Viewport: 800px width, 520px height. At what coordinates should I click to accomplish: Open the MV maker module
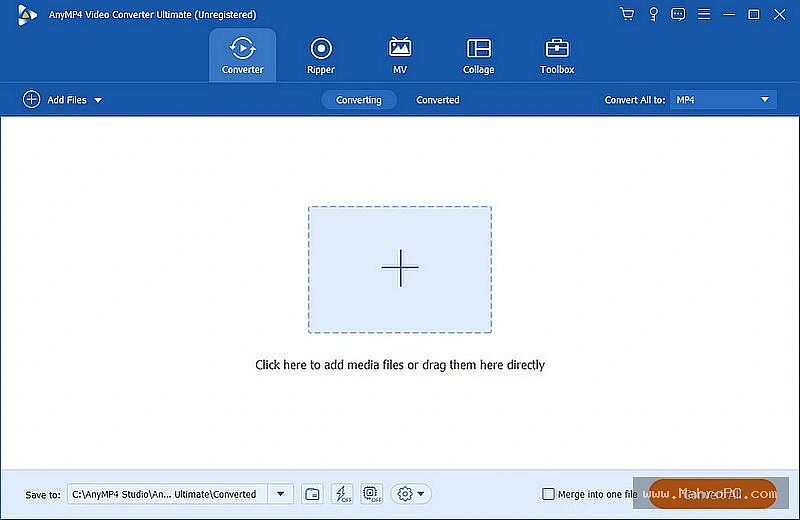pyautogui.click(x=399, y=56)
